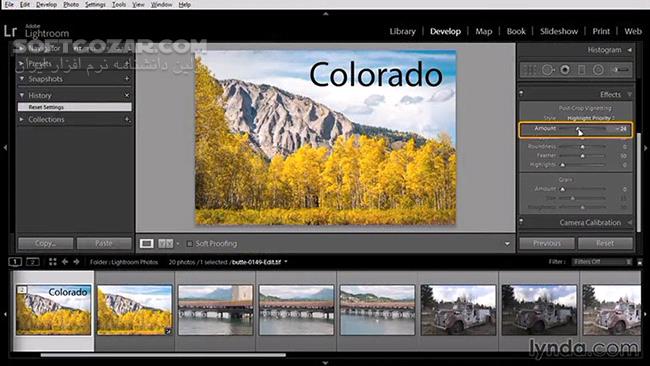This screenshot has height=366, width=650.
Task: Adjust the Roundness slider
Action: coord(582,147)
